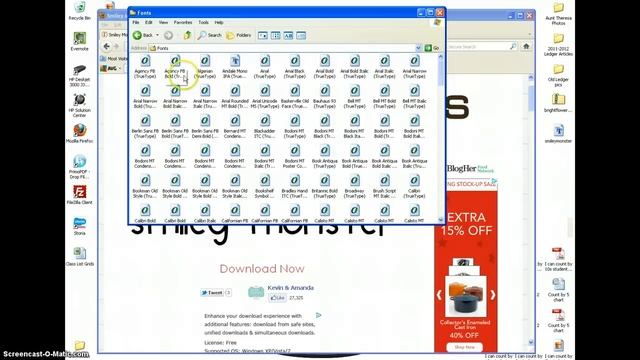Select the Baskerville Old Face font file

295,97
